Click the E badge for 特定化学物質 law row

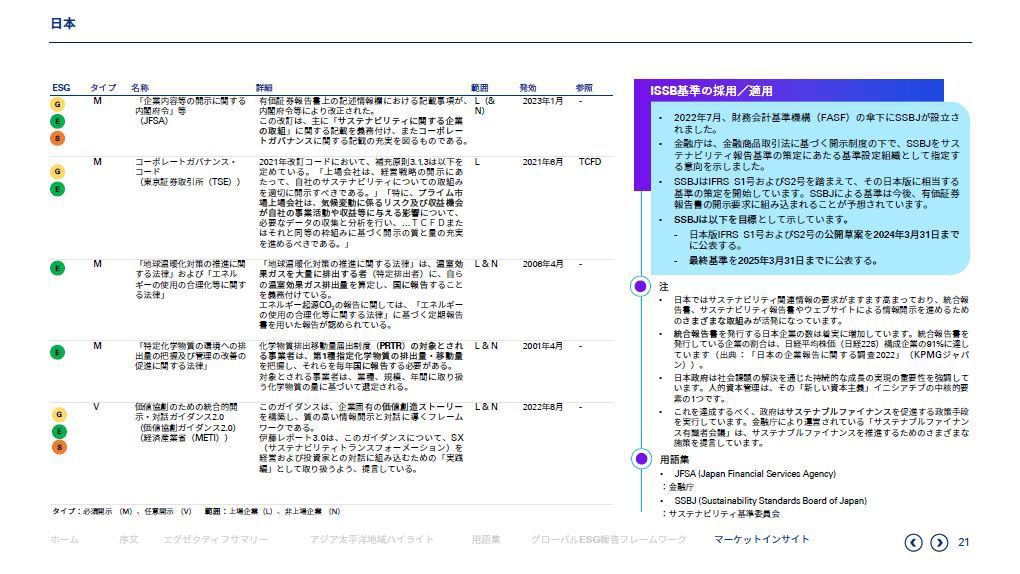(58, 351)
